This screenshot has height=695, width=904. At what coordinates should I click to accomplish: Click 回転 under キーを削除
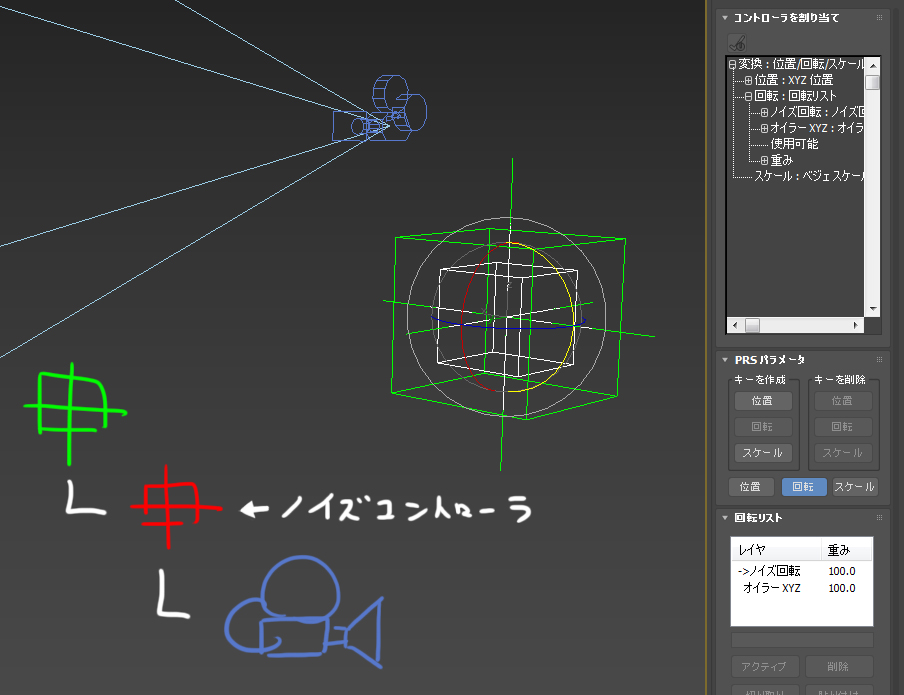coord(843,427)
